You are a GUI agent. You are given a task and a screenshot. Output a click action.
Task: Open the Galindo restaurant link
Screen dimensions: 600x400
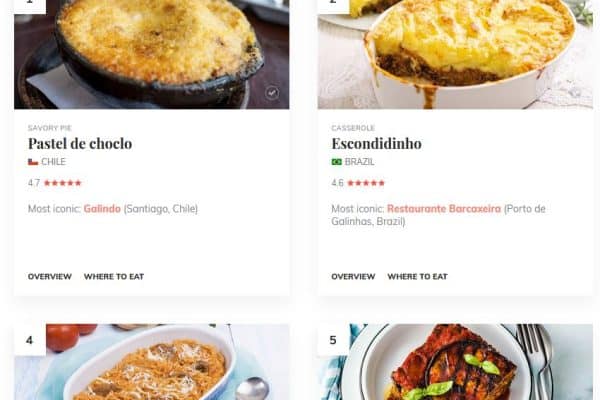coord(102,209)
